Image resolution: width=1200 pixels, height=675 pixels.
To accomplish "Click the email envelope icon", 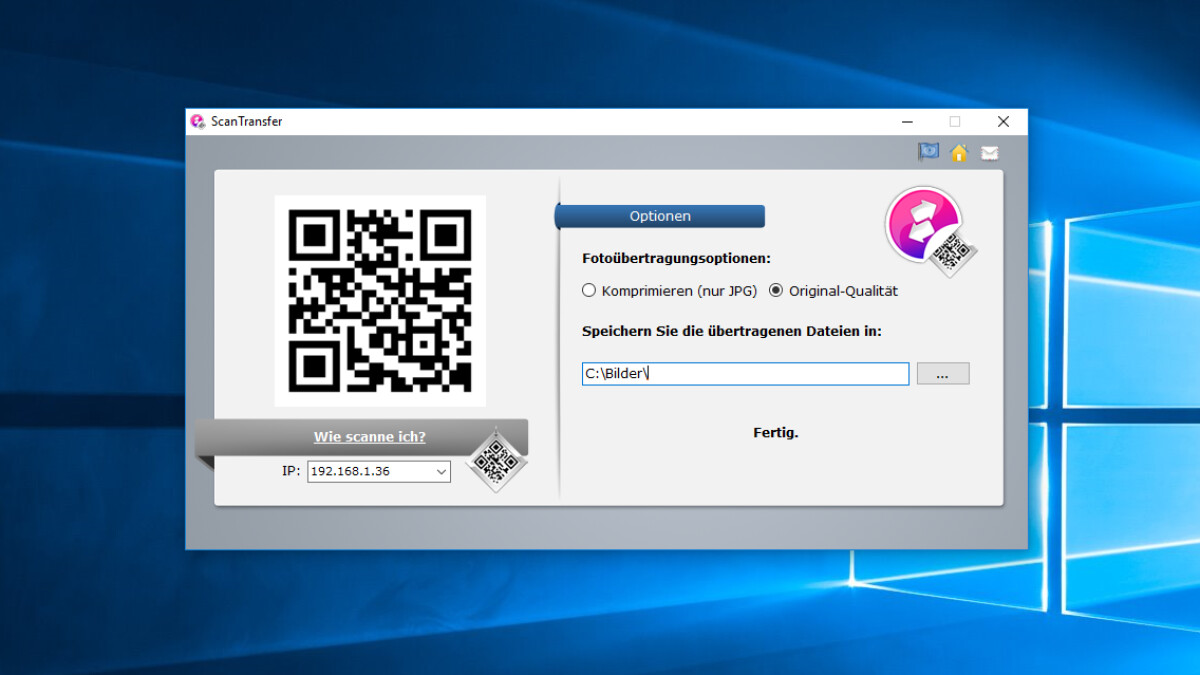I will (990, 152).
